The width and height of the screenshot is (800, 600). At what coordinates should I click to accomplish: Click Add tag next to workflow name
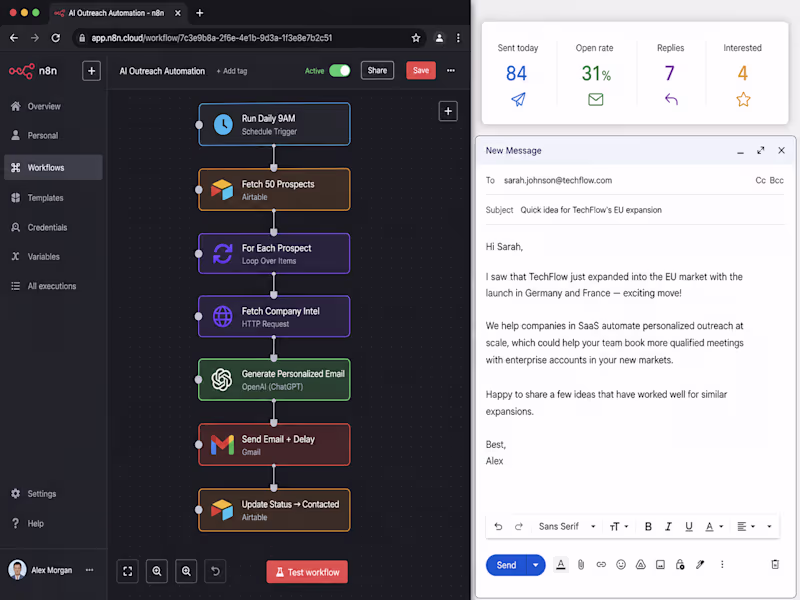(x=232, y=71)
